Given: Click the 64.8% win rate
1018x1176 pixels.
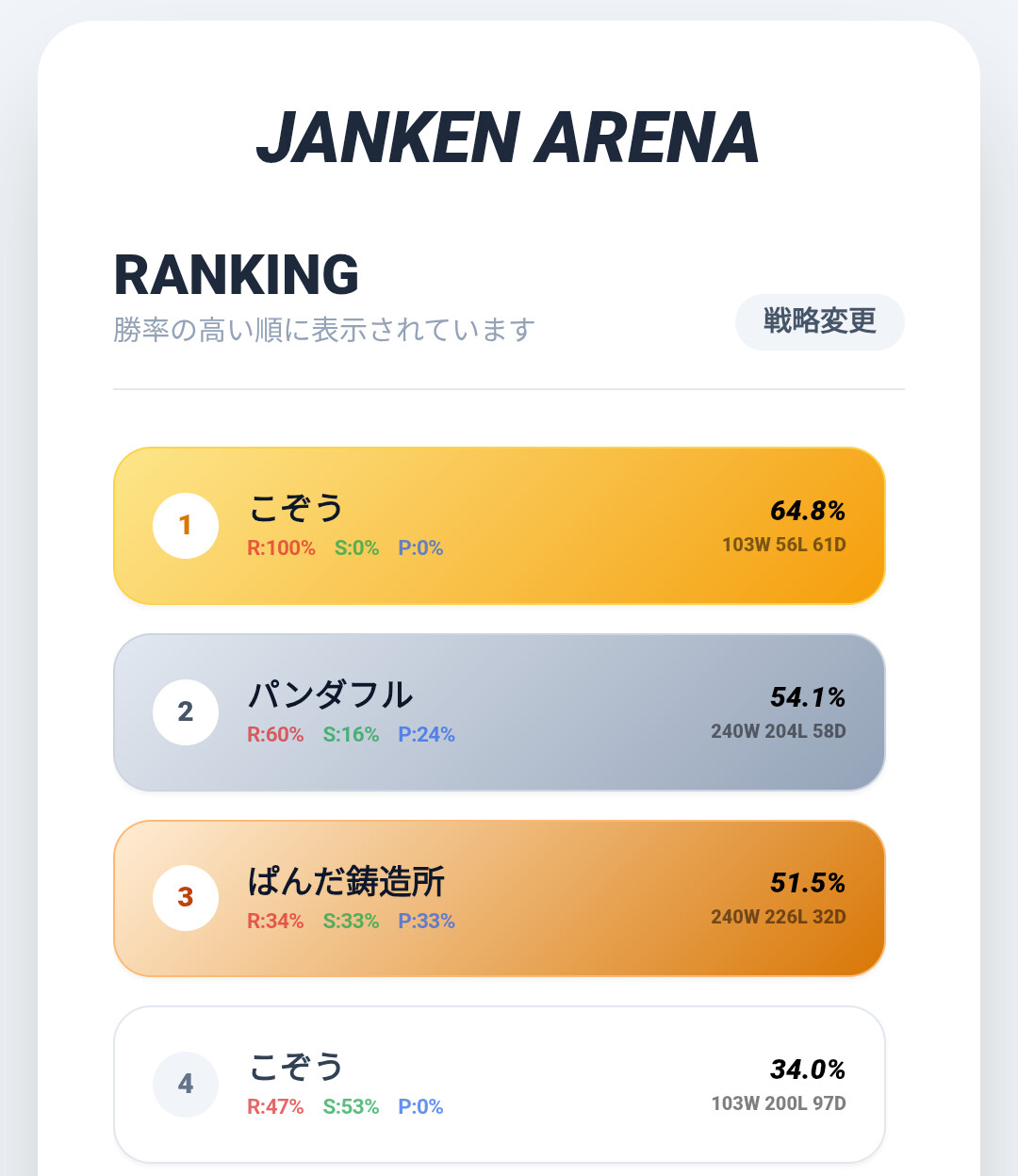Looking at the screenshot, I should tap(807, 511).
